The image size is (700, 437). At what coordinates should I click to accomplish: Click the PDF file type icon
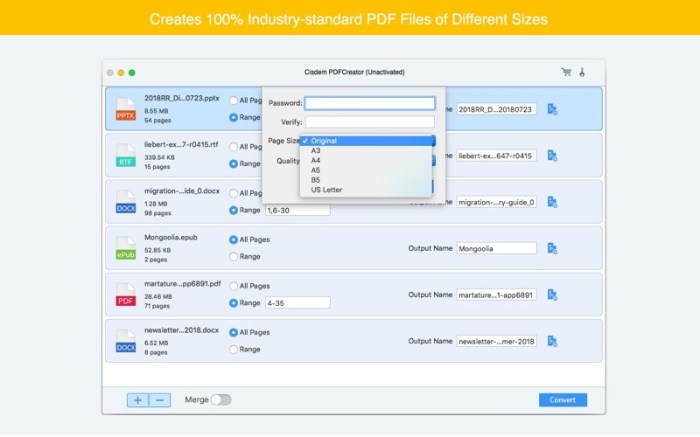(125, 295)
